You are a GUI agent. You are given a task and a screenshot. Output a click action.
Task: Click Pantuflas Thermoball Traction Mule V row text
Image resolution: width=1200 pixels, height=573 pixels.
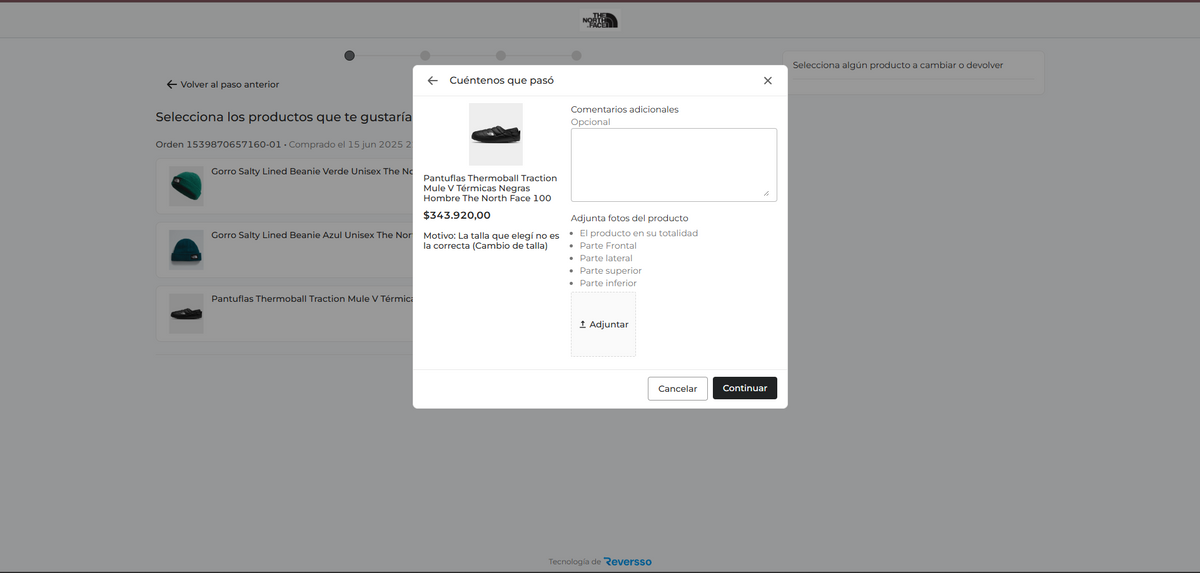point(312,298)
